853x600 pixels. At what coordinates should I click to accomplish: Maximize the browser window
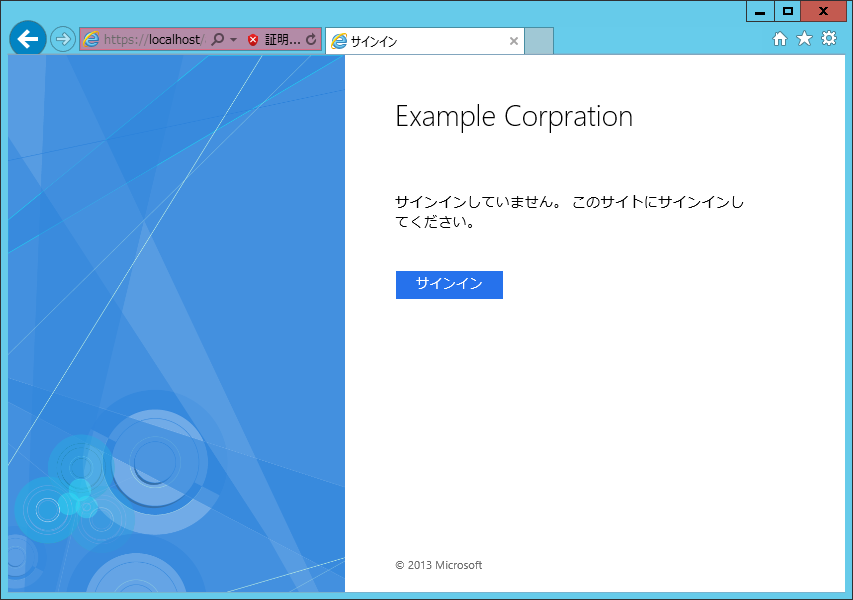point(787,11)
